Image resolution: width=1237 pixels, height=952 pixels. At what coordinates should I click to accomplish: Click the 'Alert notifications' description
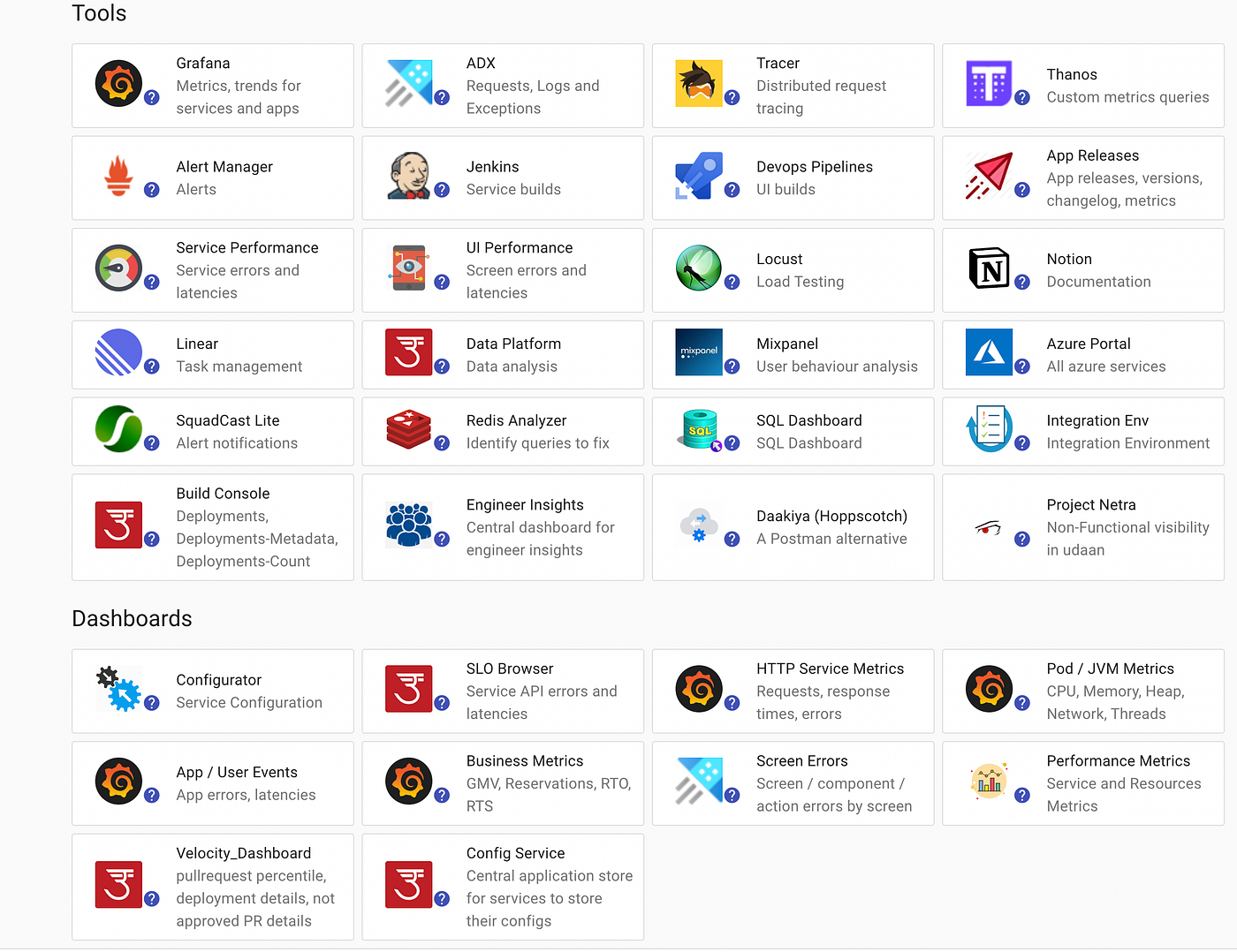(237, 443)
